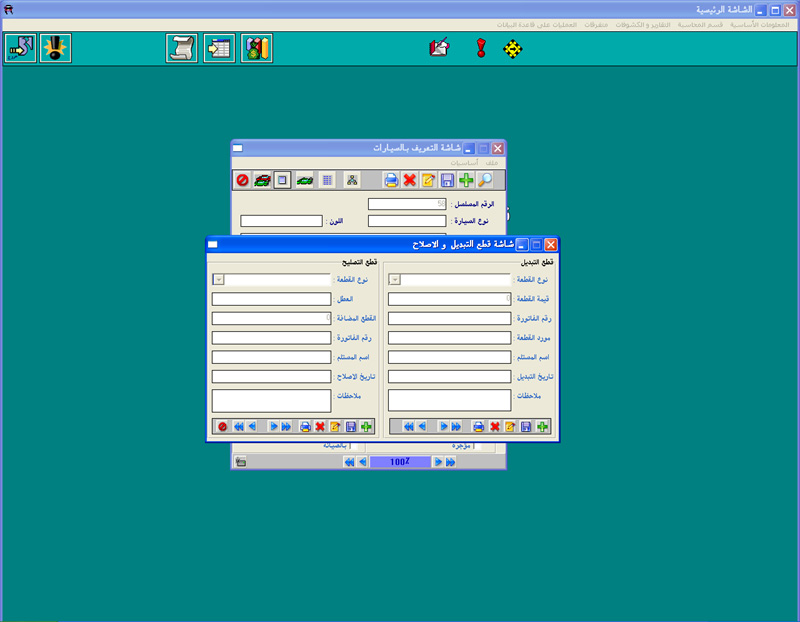Click the scroll document icon in main toolbar
800x622 pixels.
pos(181,48)
